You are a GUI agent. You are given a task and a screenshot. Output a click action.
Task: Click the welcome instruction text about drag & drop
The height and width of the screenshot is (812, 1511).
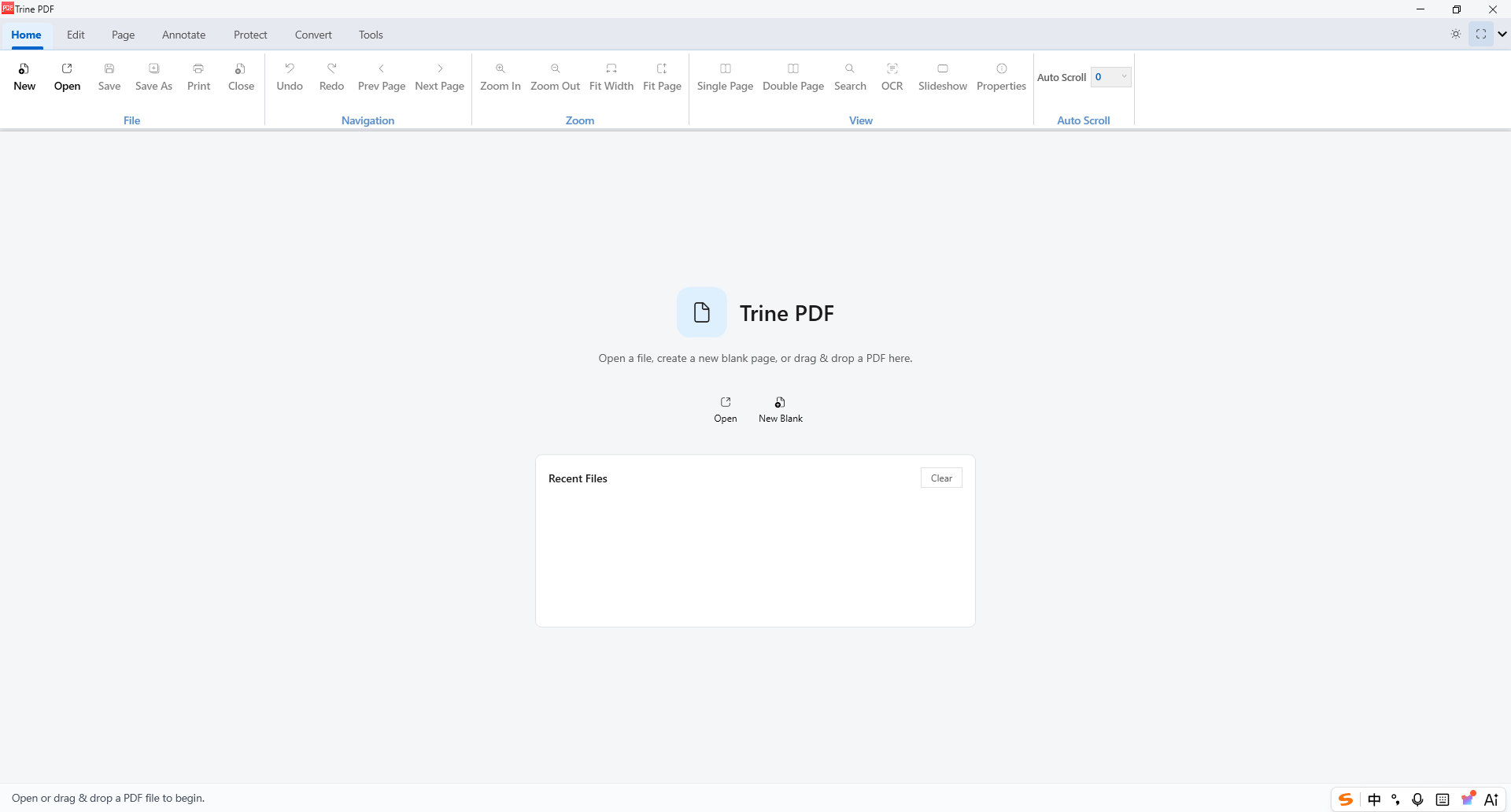[755, 358]
